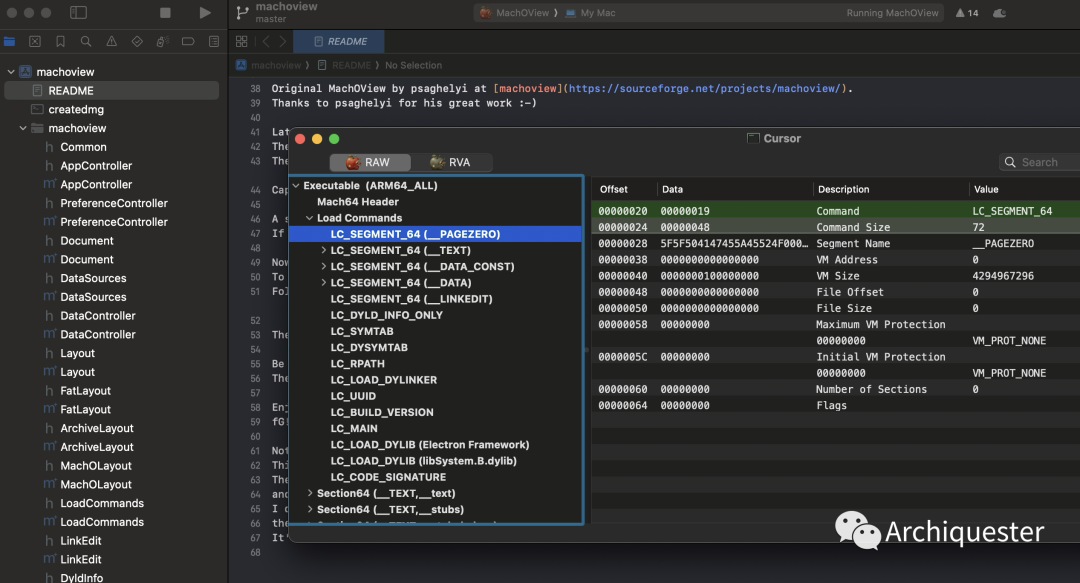This screenshot has width=1080, height=583.
Task: Click the Xcode Run (play) button
Action: [x=205, y=12]
